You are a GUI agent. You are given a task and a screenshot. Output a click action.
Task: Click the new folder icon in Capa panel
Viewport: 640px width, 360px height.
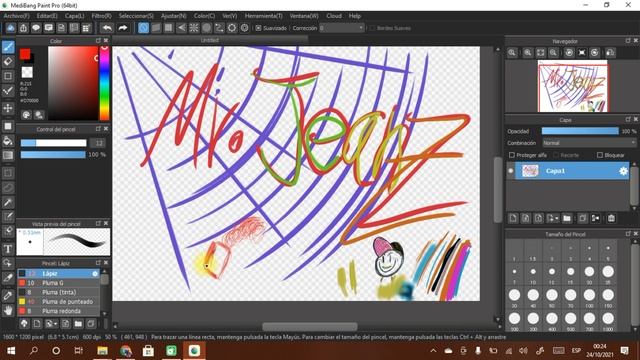click(567, 218)
